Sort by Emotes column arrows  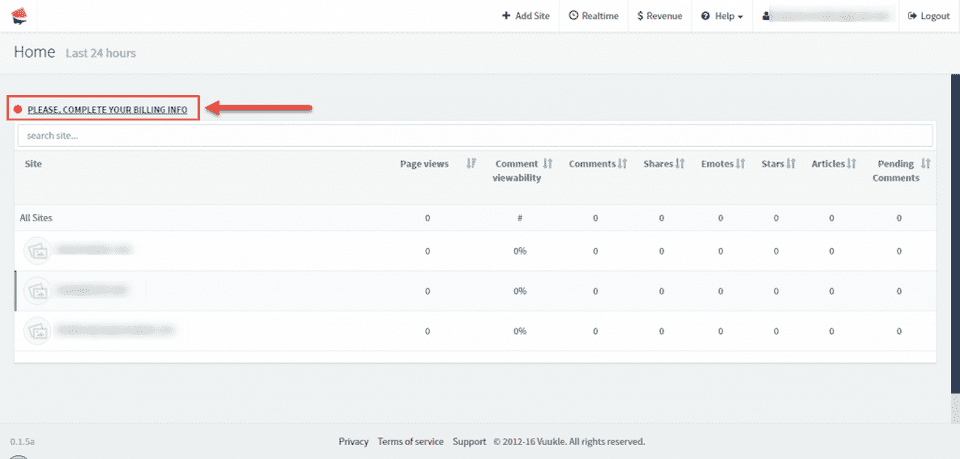click(x=740, y=163)
